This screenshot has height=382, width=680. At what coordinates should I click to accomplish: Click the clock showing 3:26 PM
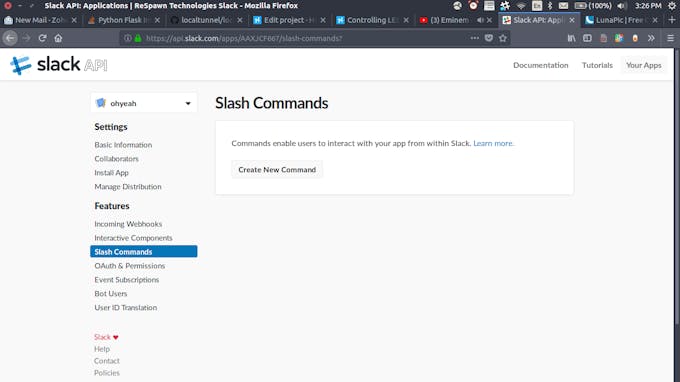[648, 6]
